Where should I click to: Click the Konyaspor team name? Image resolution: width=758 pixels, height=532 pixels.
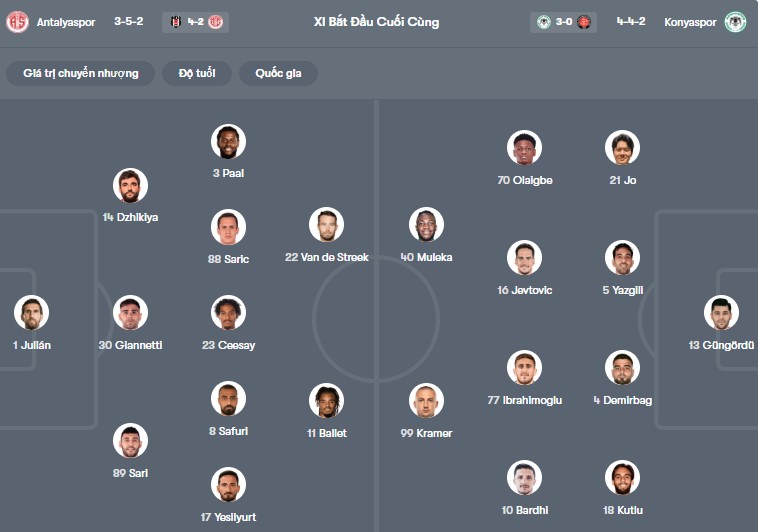tap(690, 22)
